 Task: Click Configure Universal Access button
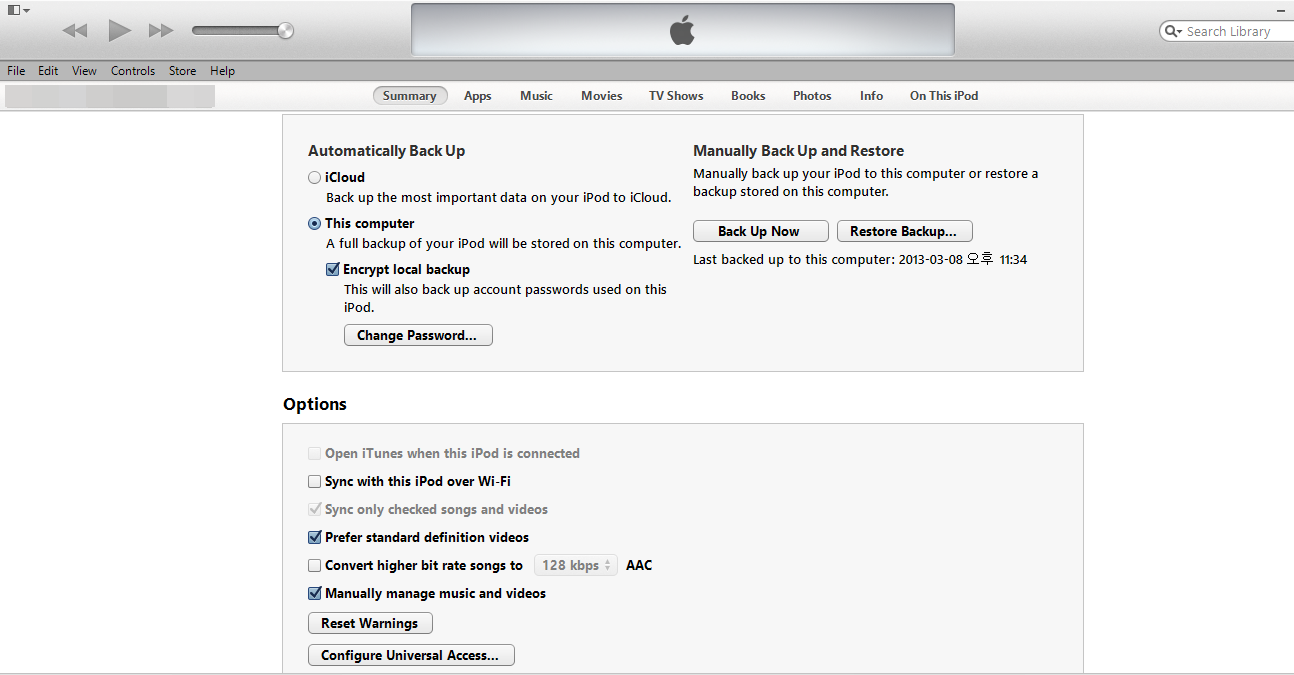pyautogui.click(x=410, y=656)
